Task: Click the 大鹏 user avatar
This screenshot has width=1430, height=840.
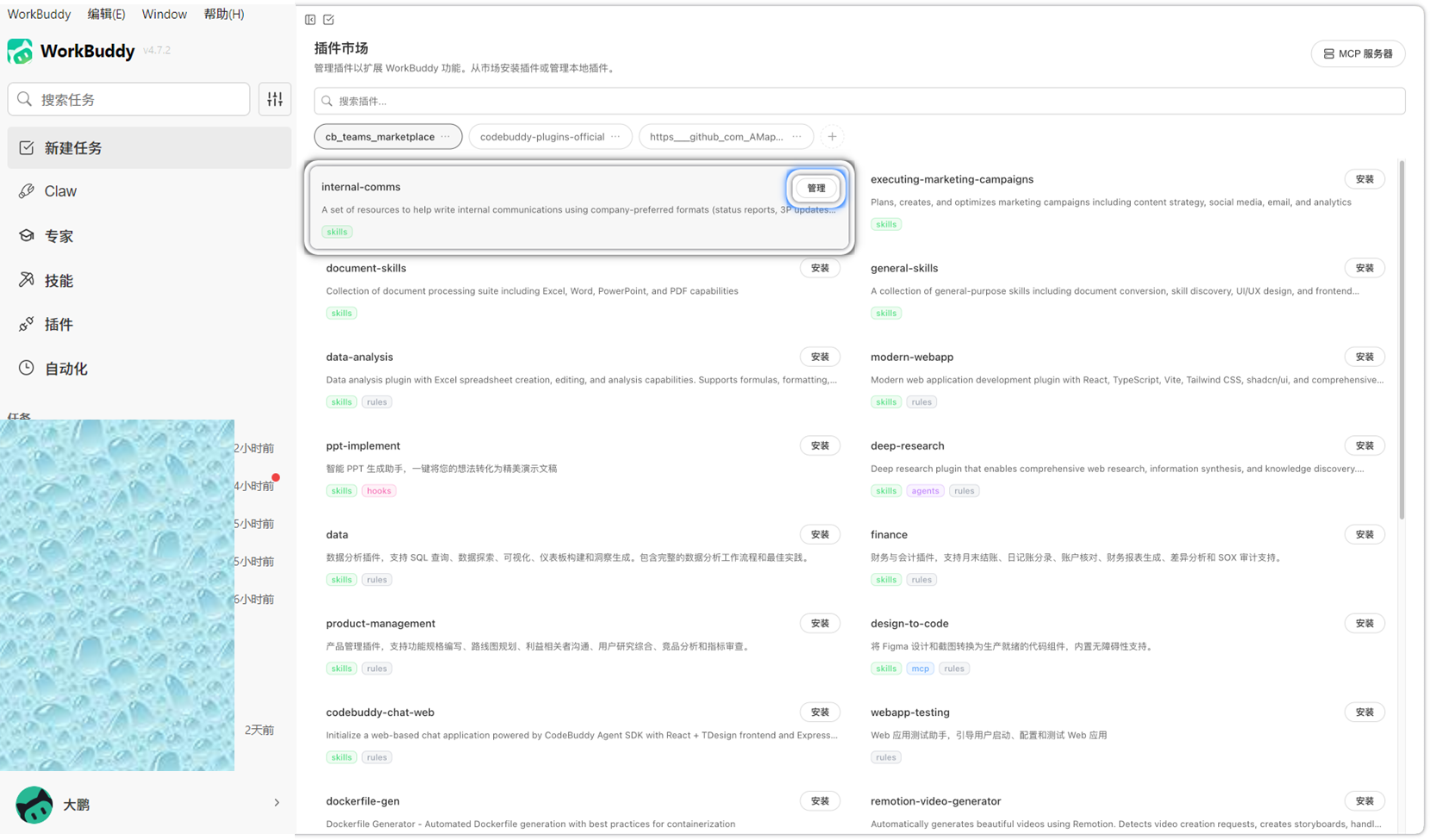Action: tap(34, 804)
